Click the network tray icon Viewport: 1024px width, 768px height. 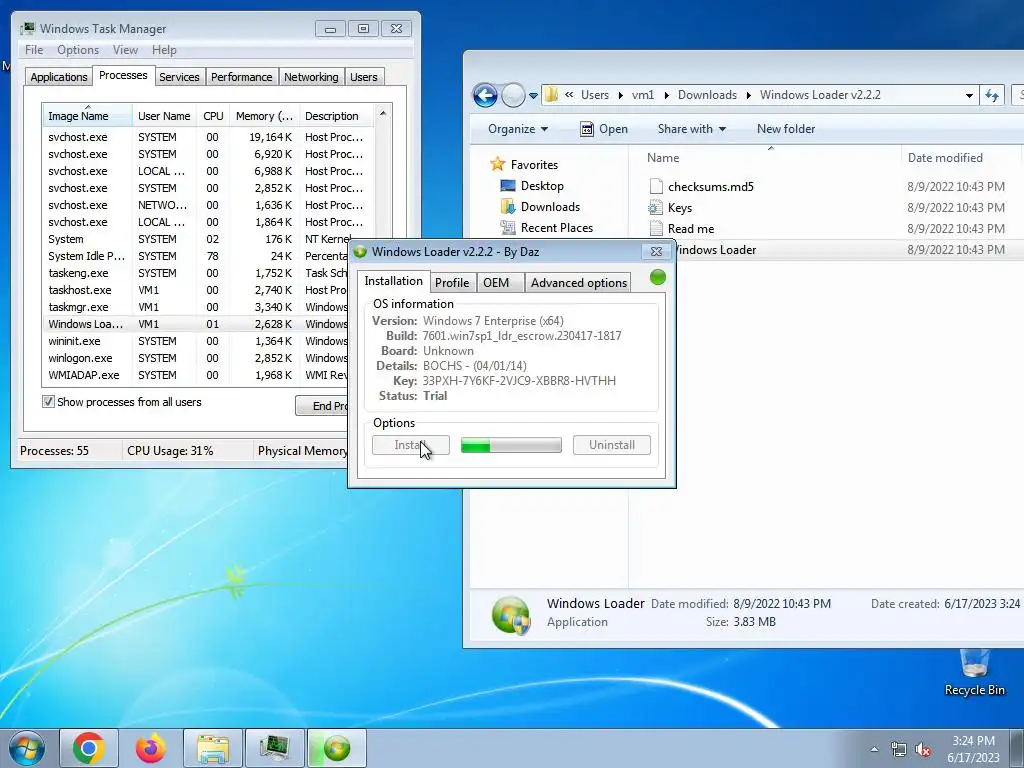pos(899,749)
